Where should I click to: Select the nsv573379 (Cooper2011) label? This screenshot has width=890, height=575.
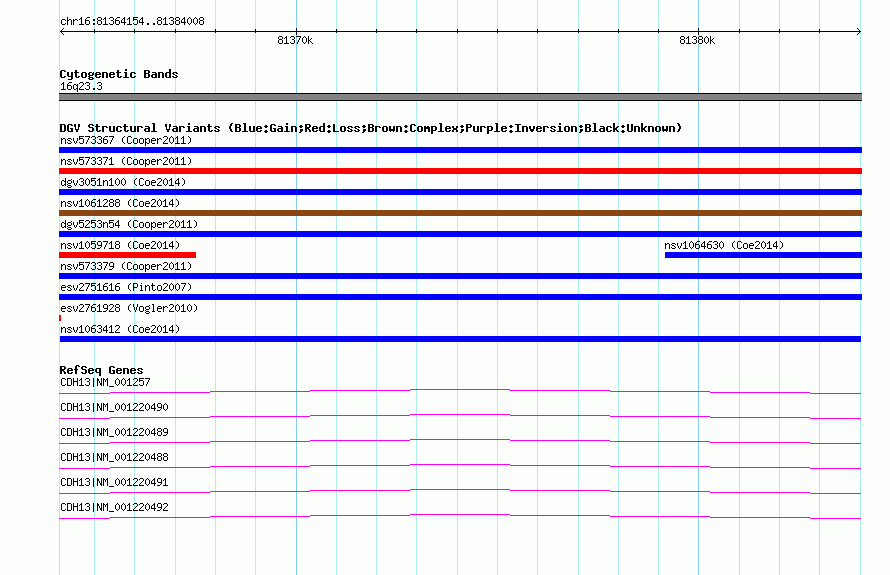pos(126,266)
